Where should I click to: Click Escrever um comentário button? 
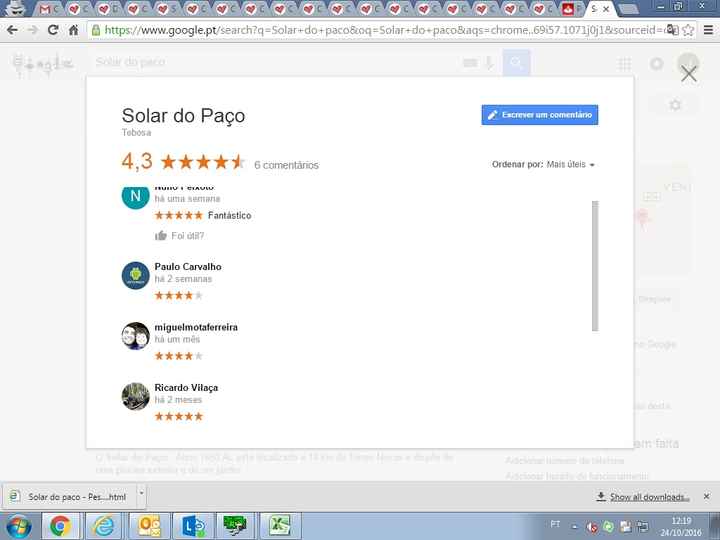pyautogui.click(x=540, y=115)
